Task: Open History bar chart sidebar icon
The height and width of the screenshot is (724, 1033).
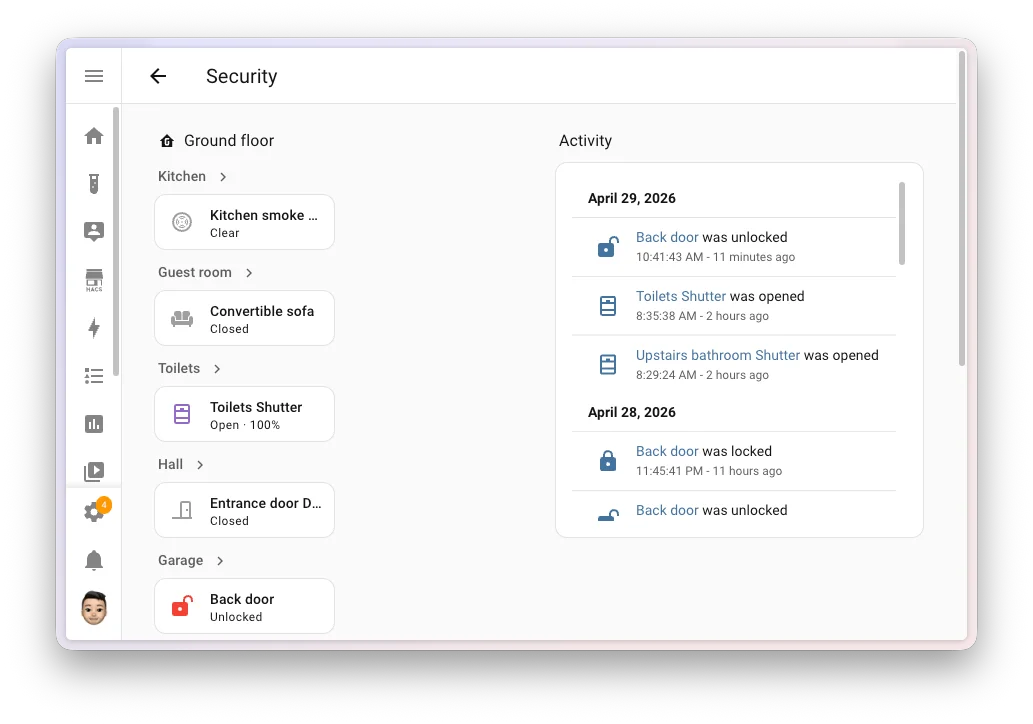Action: 94,424
